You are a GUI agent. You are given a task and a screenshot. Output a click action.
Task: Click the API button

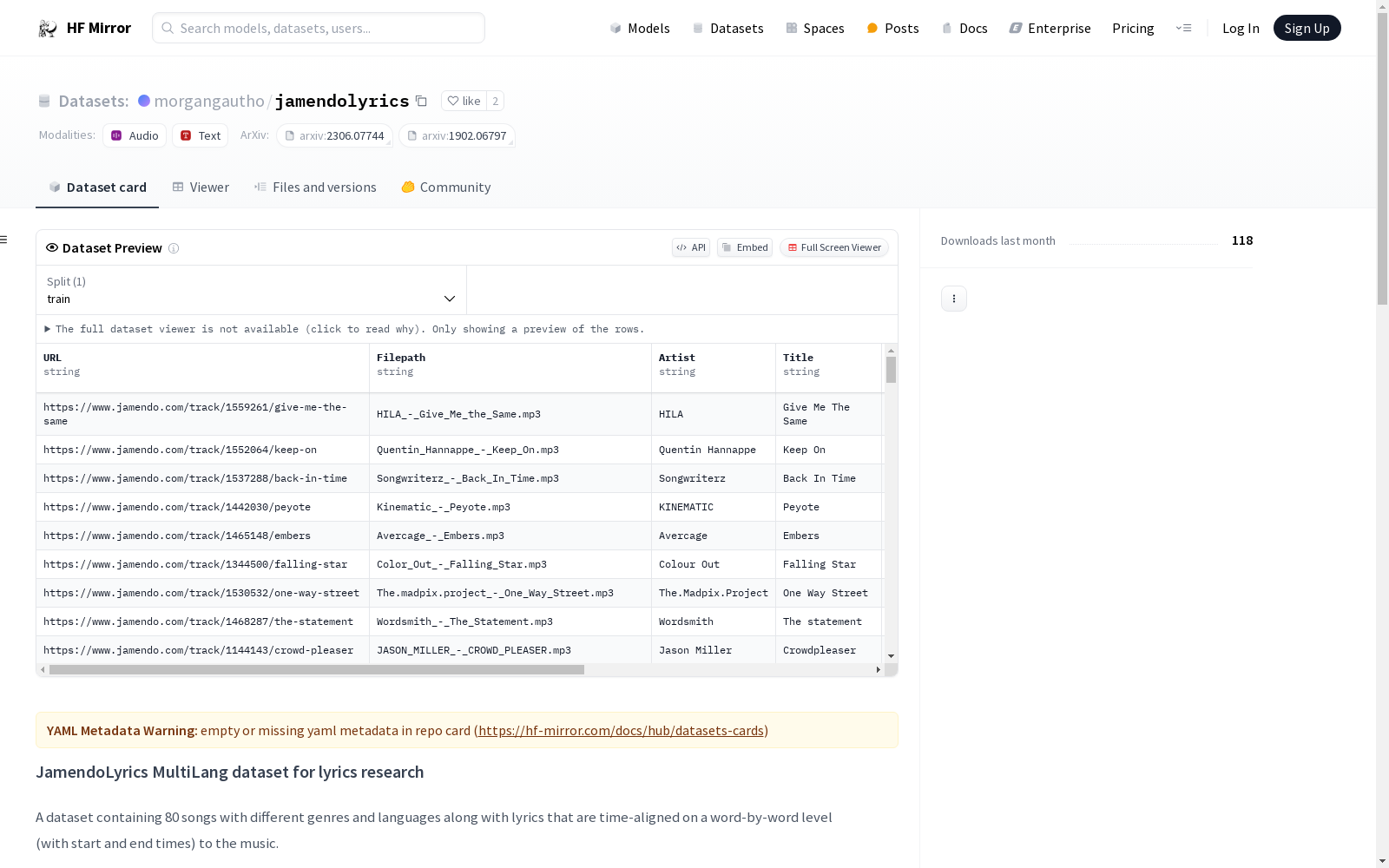point(691,247)
